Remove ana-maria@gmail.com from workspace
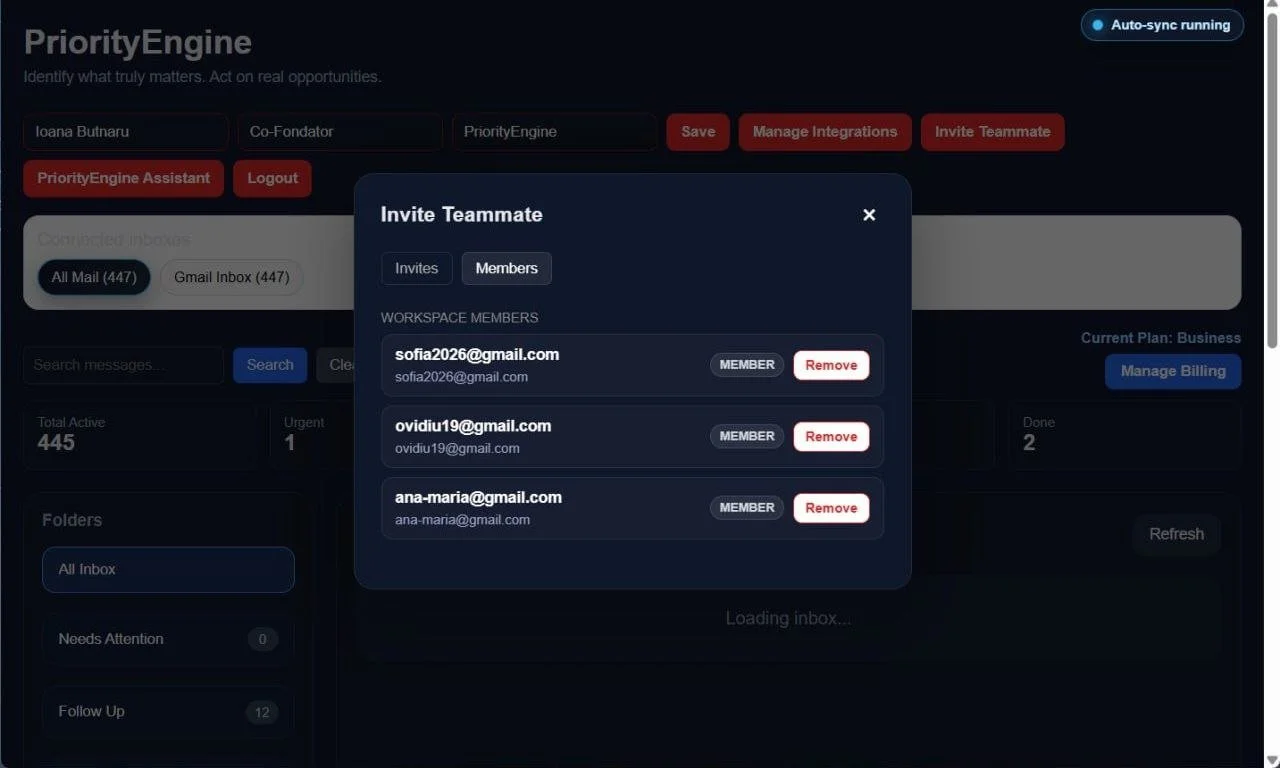The height and width of the screenshot is (768, 1280). click(x=831, y=508)
